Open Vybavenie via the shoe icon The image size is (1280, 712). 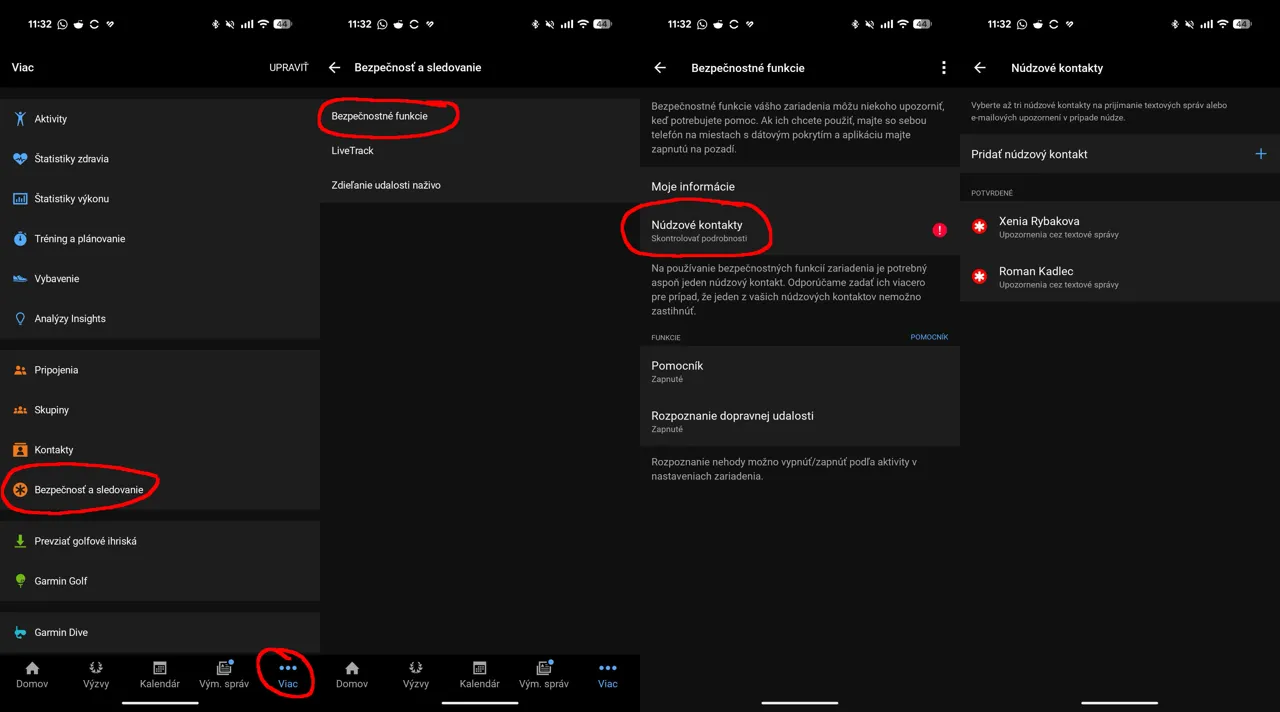click(x=20, y=279)
